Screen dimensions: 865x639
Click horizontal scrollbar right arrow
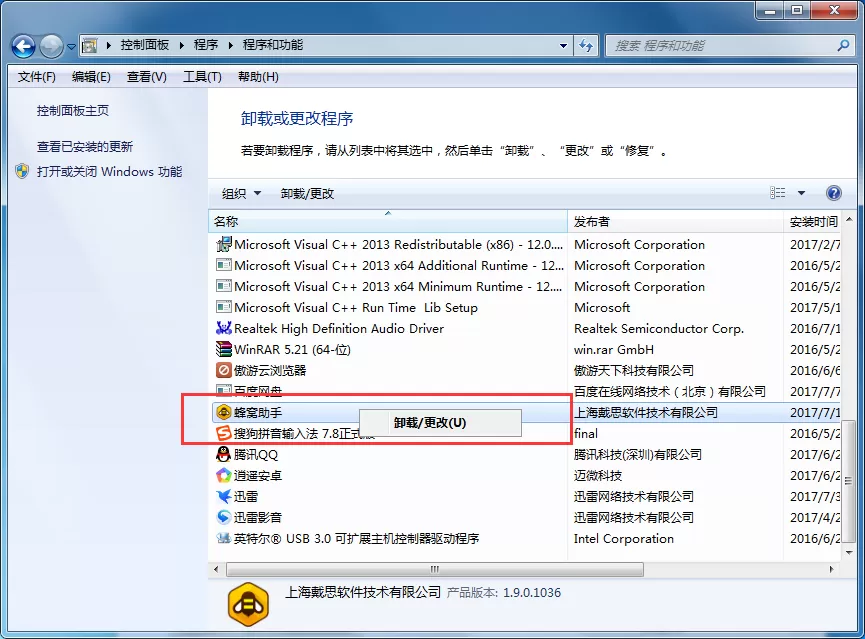(x=831, y=569)
